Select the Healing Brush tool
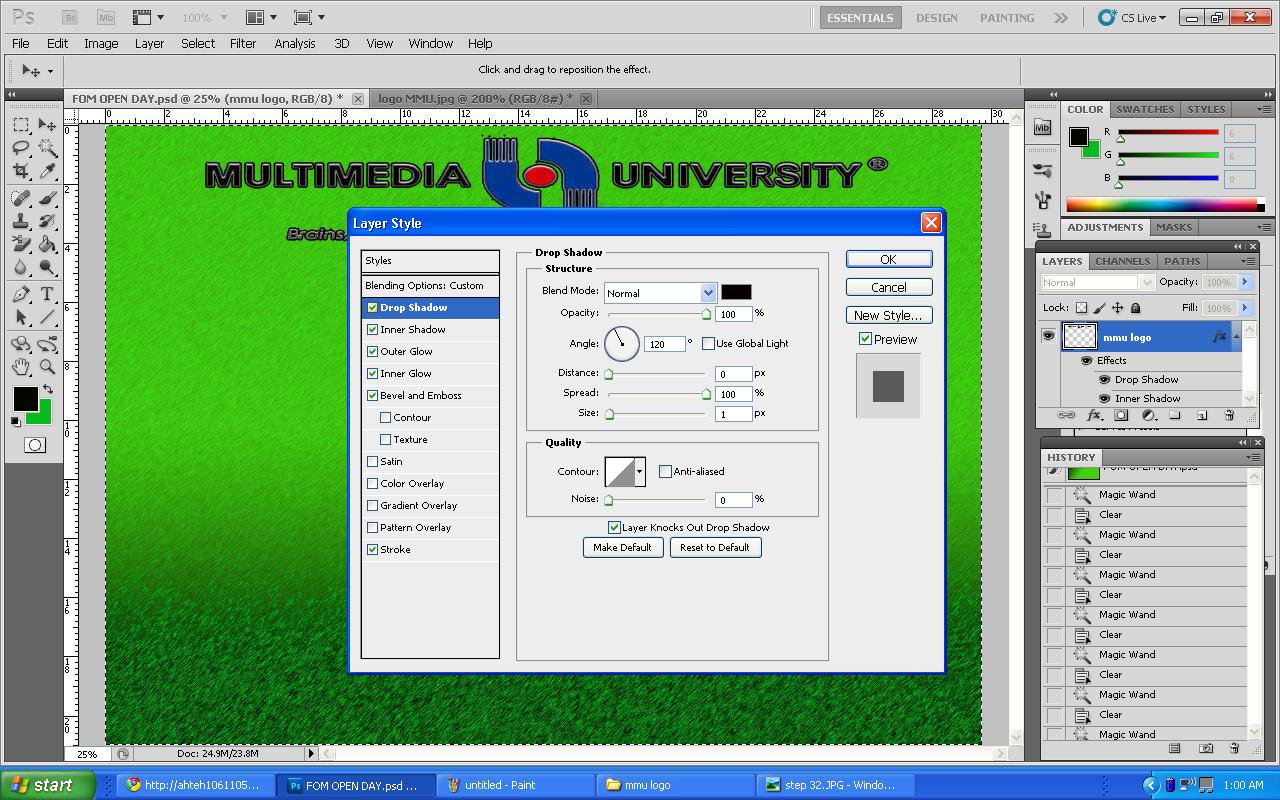The height and width of the screenshot is (800, 1280). 21,198
